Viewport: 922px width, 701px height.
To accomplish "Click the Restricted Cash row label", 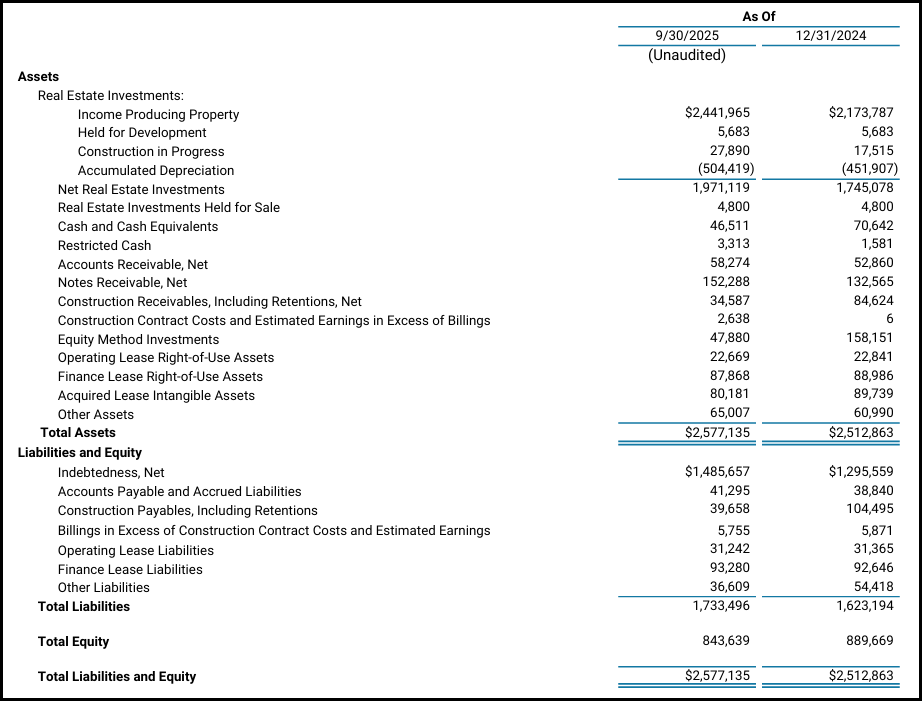I will (104, 245).
